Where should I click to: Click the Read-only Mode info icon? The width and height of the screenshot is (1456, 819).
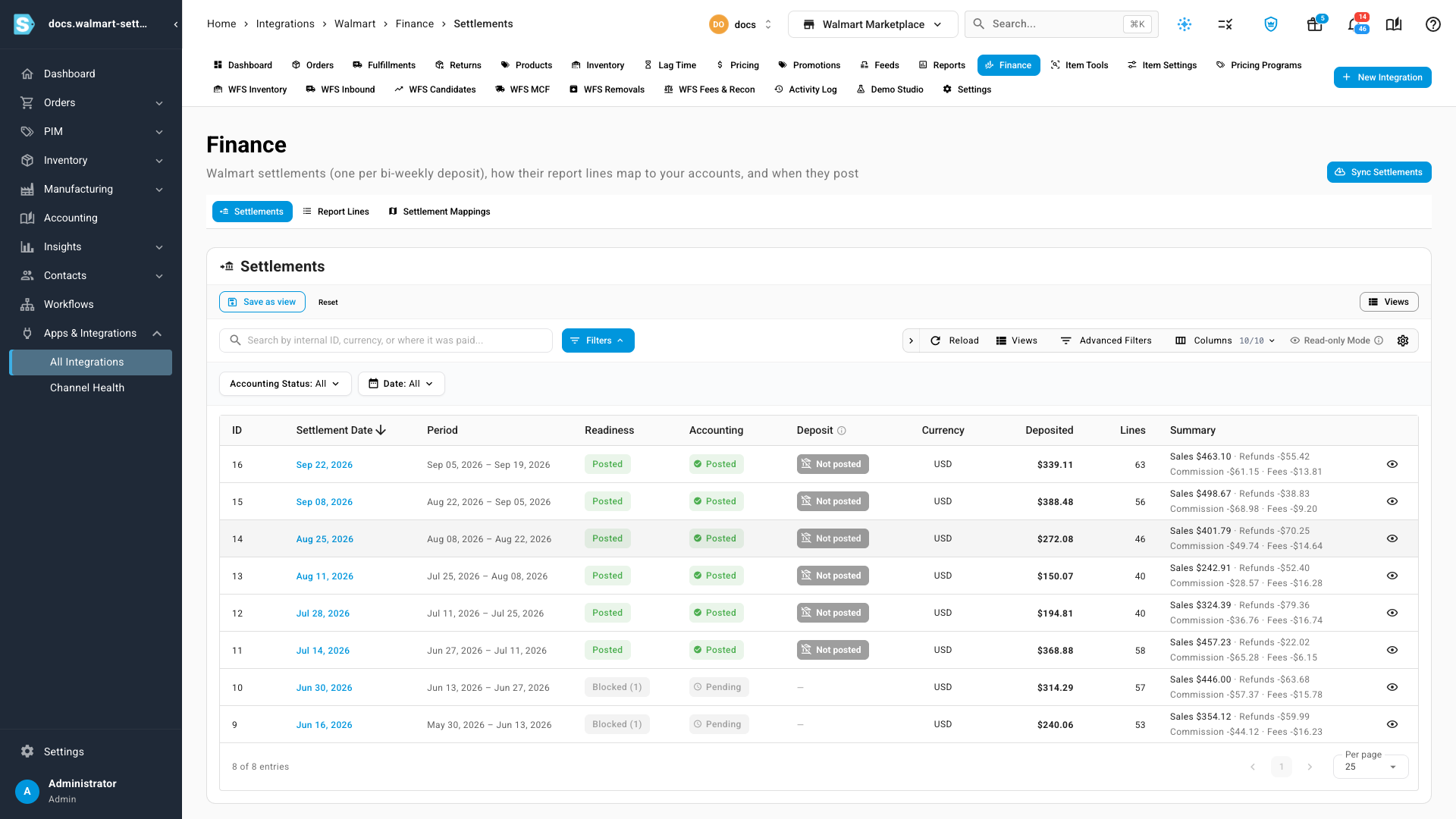click(1379, 340)
